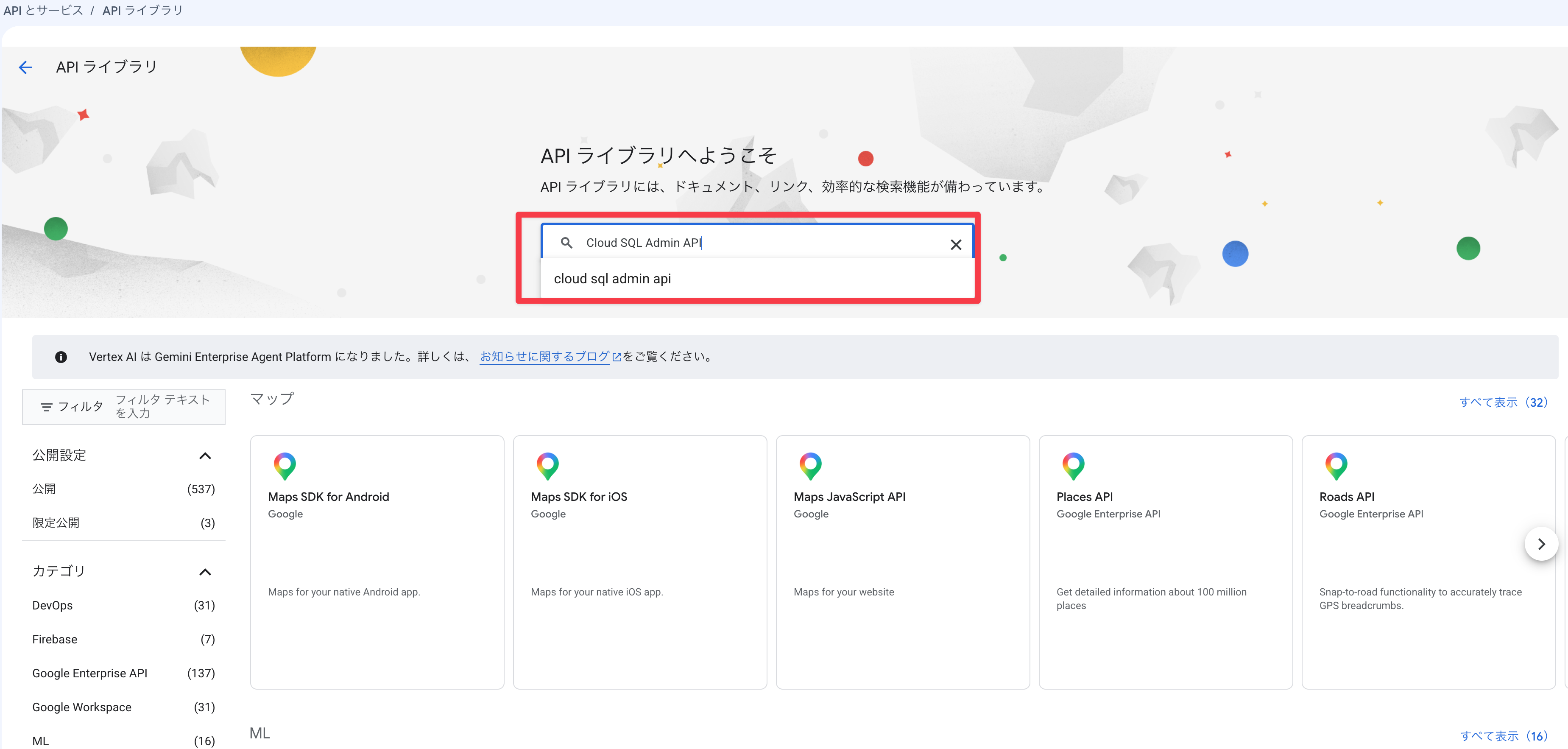This screenshot has width=1568, height=749.
Task: Open Maps JavaScript API card title
Action: coord(849,497)
